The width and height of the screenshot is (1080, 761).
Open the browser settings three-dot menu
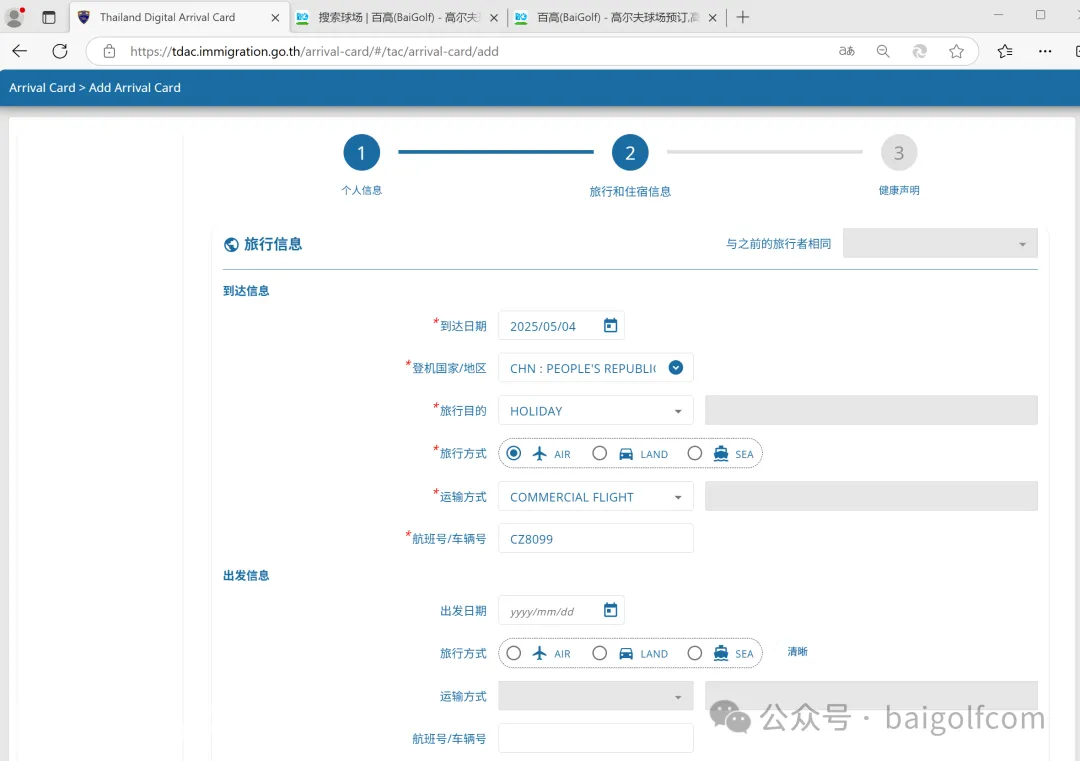(x=1045, y=51)
